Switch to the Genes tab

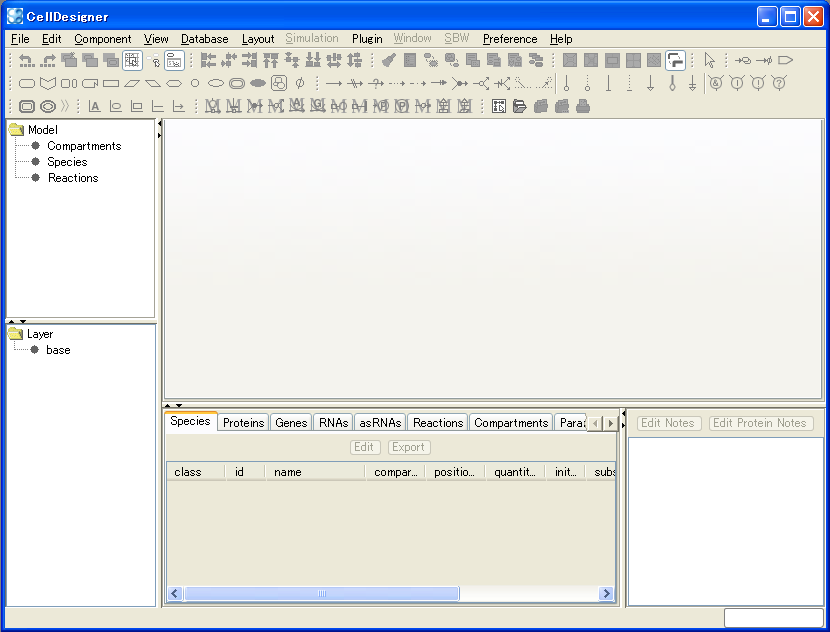[x=291, y=423]
